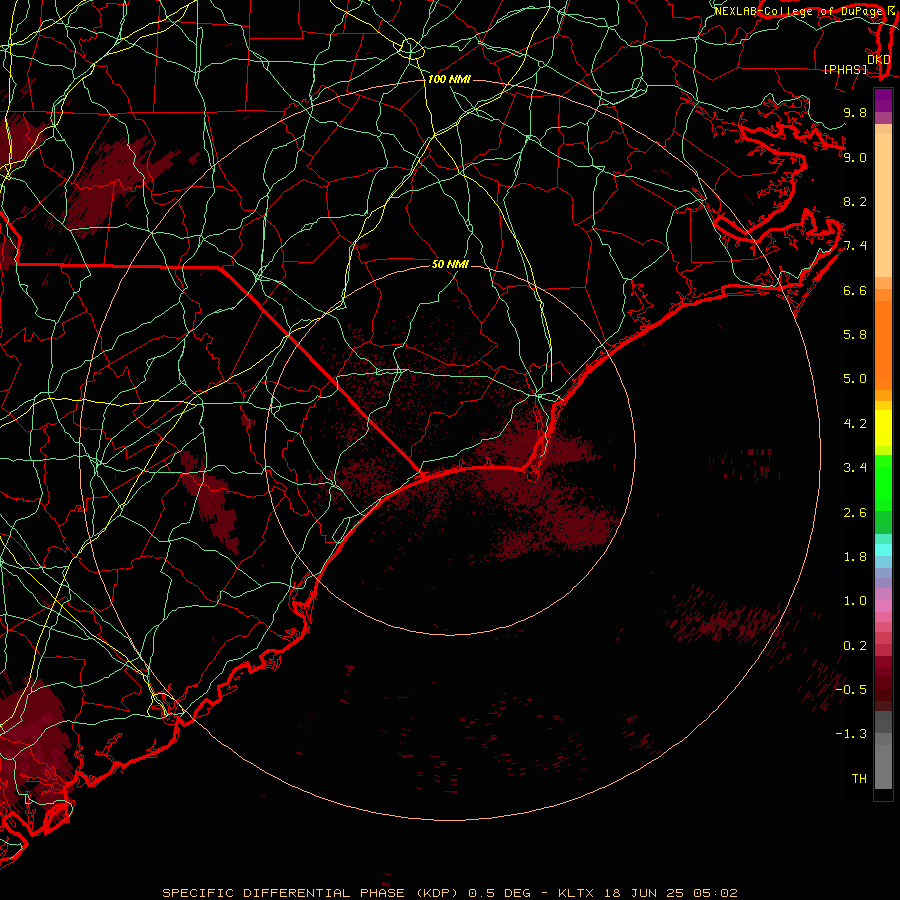Click the TH threshold label on the scale
Screen dimensions: 900x900
859,779
